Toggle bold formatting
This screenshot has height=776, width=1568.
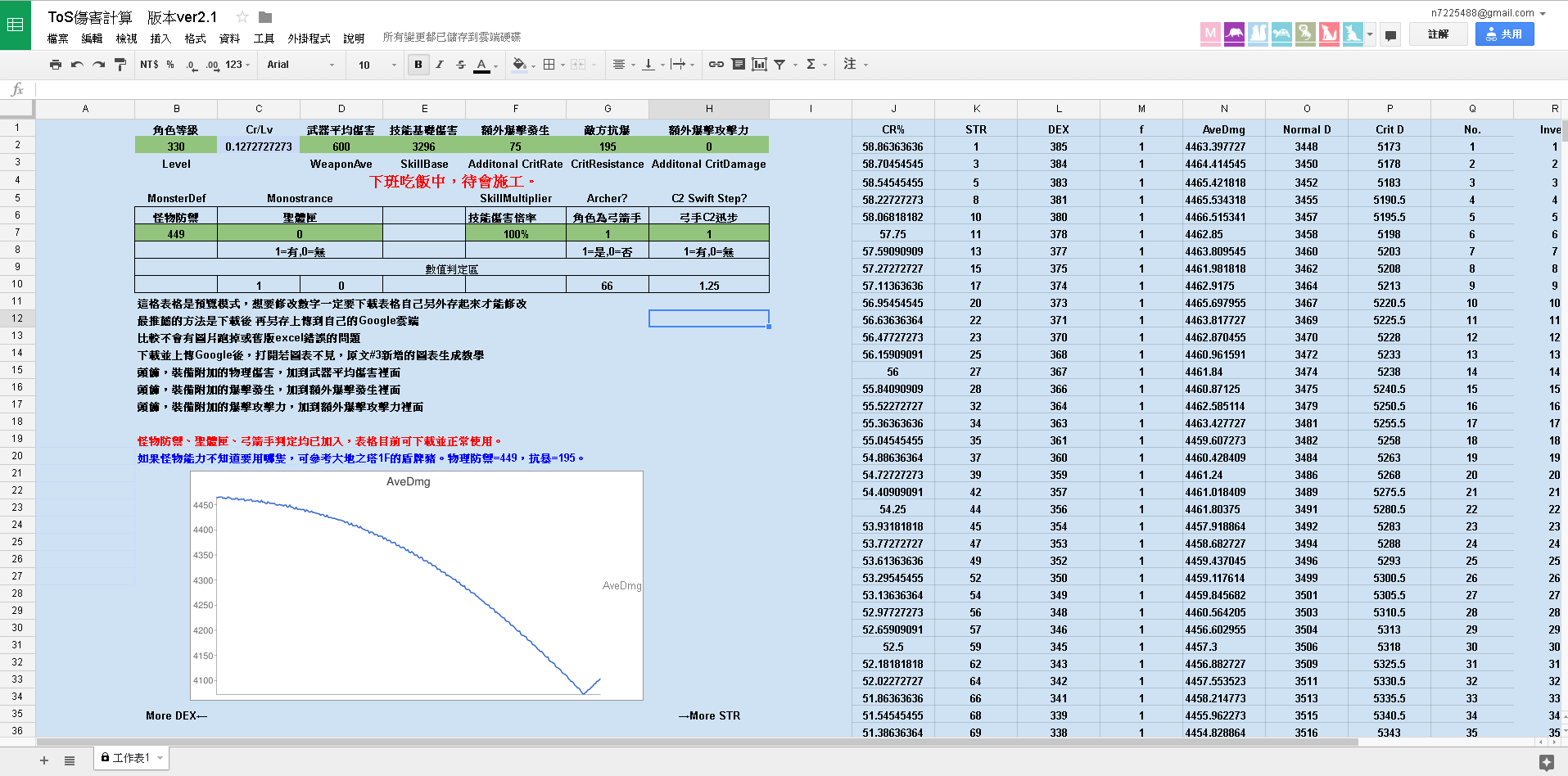[418, 65]
